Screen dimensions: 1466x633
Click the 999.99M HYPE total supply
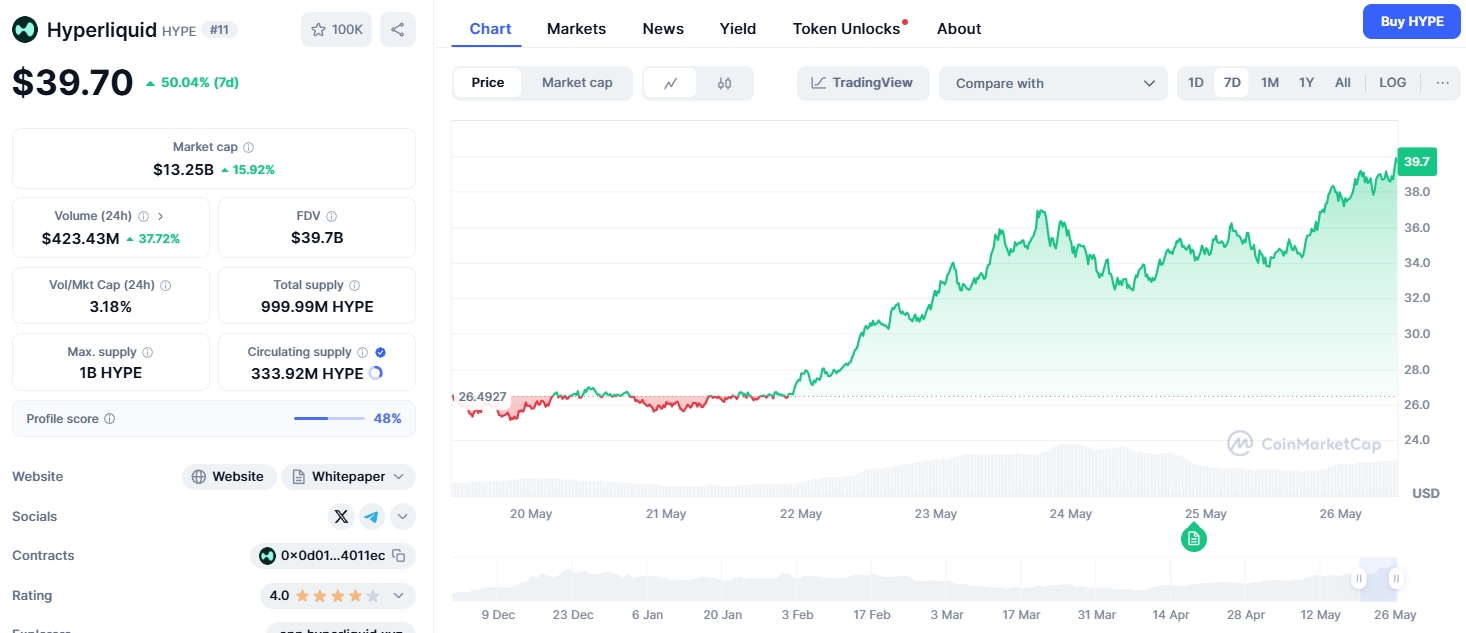[317, 307]
